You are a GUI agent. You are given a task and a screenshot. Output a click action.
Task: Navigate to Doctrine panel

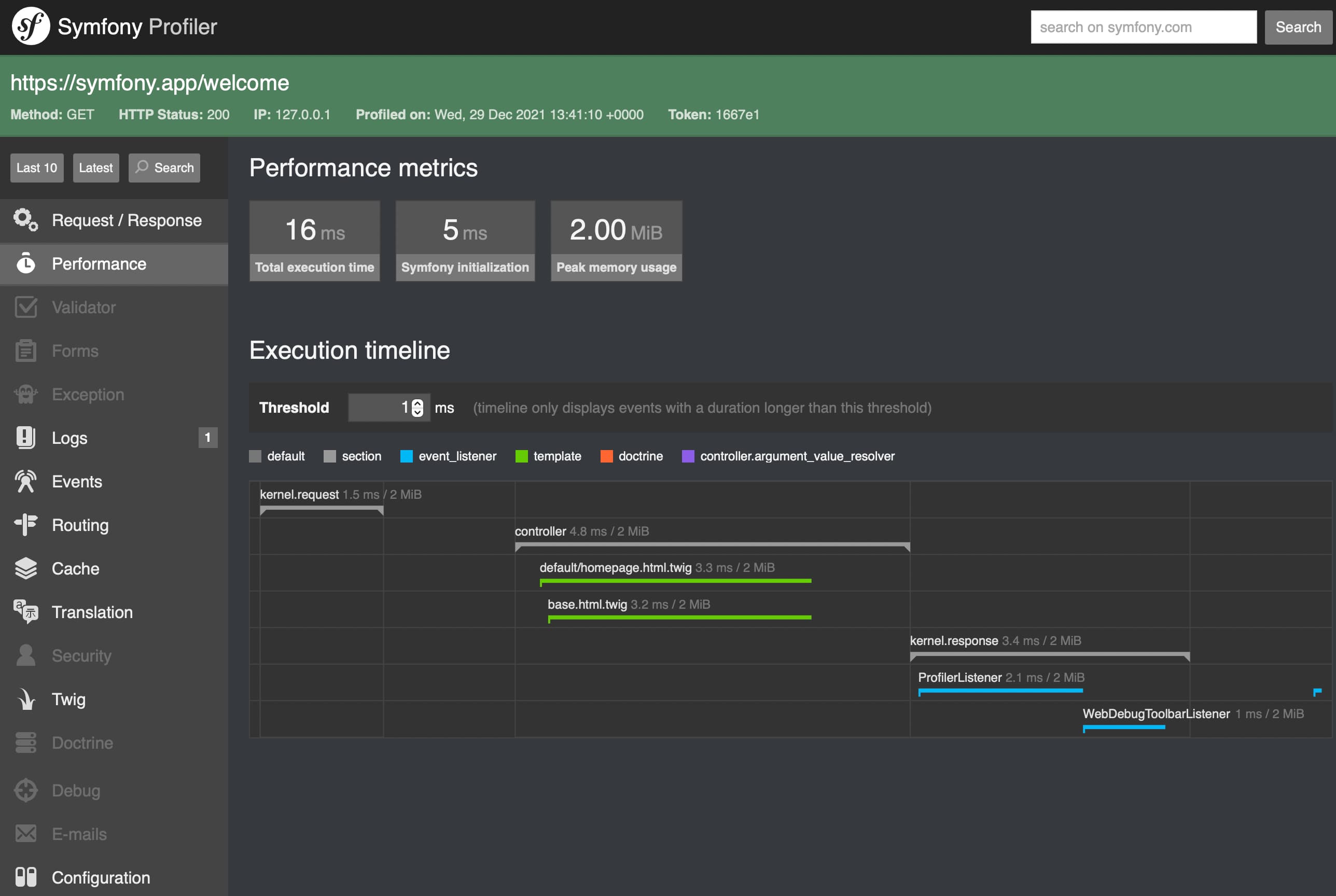coord(82,743)
